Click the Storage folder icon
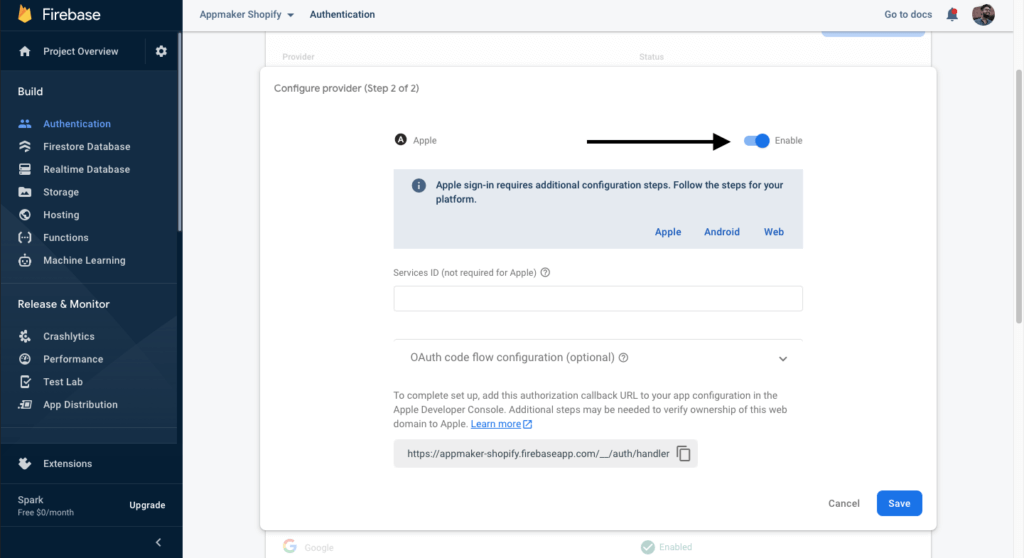The height and width of the screenshot is (558, 1024). (x=25, y=192)
